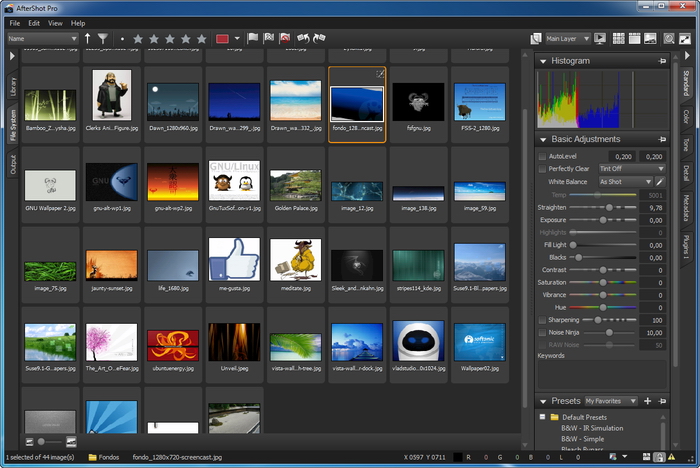This screenshot has width=700, height=468.
Task: Enable the AutoLevel checkbox
Action: tap(543, 157)
